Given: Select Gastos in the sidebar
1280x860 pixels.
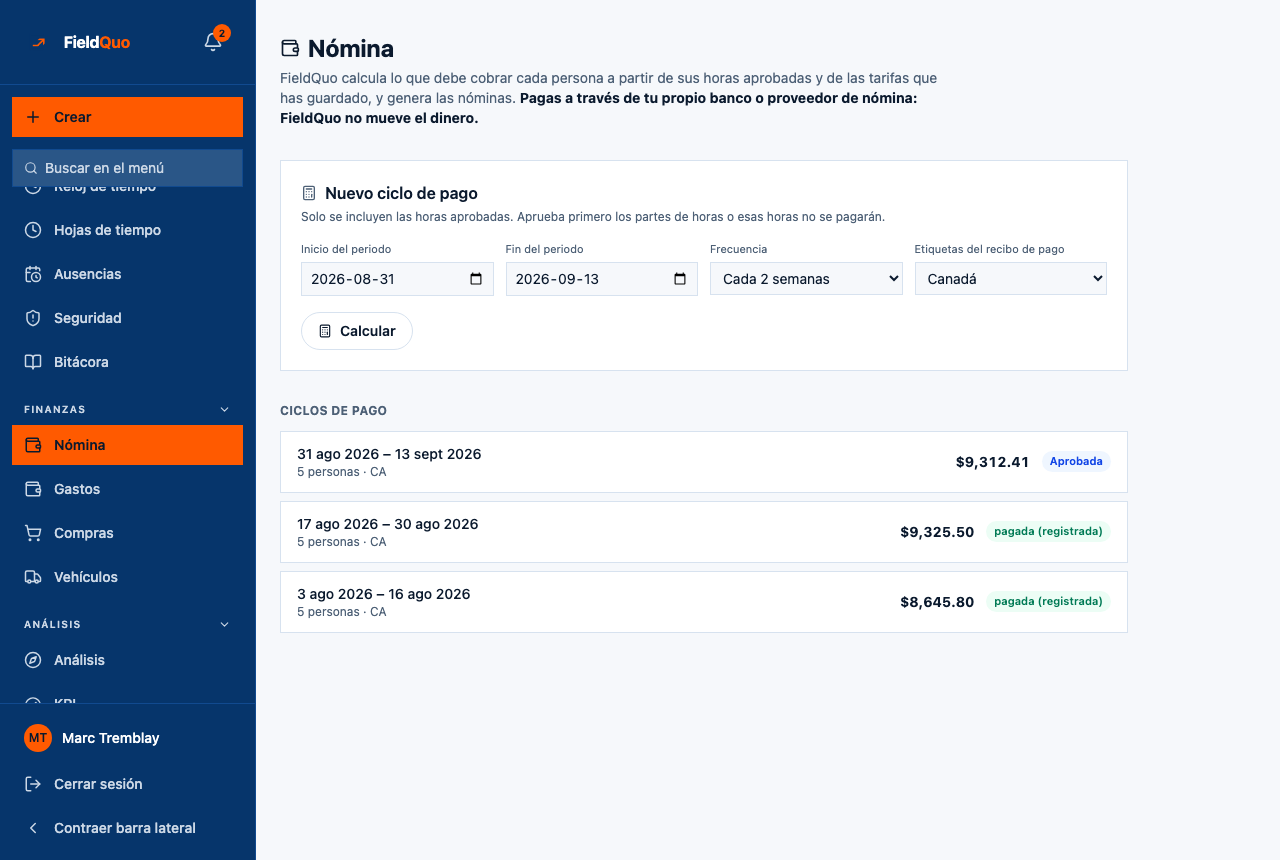Looking at the screenshot, I should click(127, 489).
